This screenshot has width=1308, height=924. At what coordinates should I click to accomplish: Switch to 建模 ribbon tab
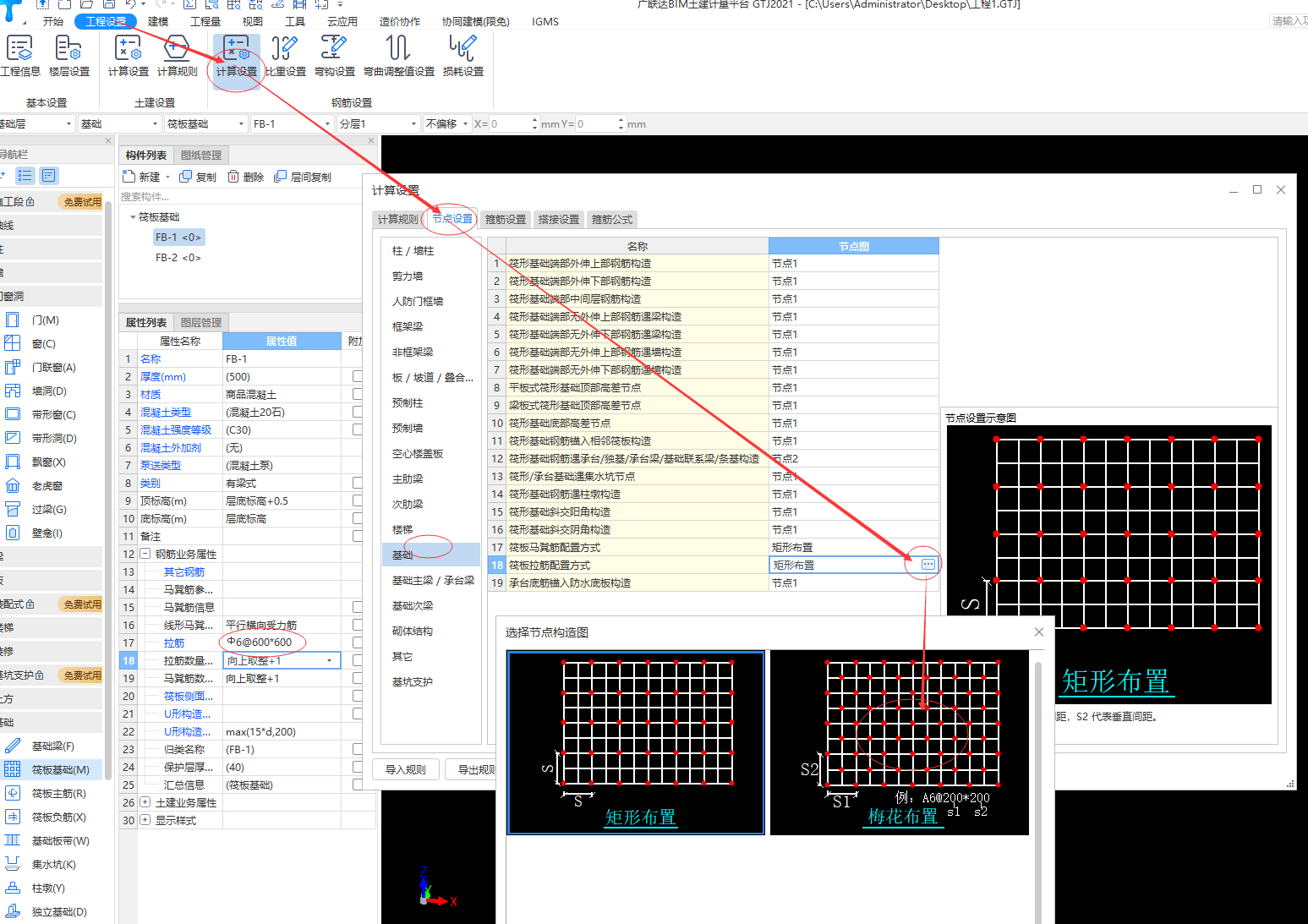pos(158,22)
